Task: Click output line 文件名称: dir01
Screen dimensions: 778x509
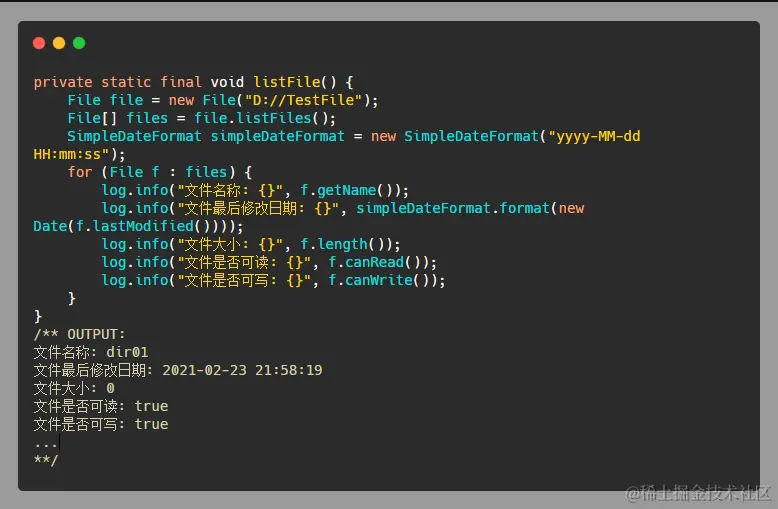Action: coord(91,352)
